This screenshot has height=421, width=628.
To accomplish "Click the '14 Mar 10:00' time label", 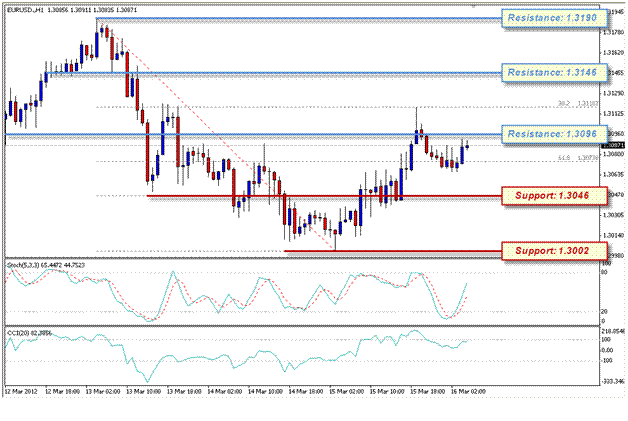I will [265, 391].
